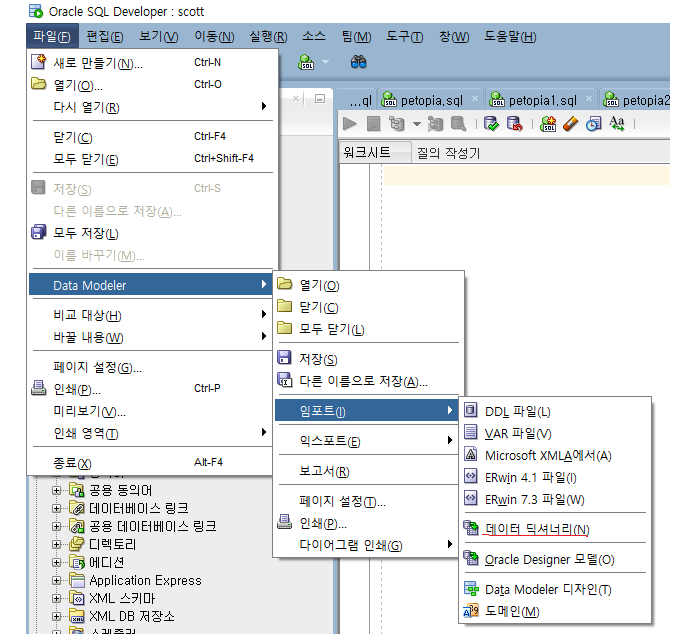
Task: Select Microsoft XMLA에서(A) import option
Action: (x=555, y=456)
